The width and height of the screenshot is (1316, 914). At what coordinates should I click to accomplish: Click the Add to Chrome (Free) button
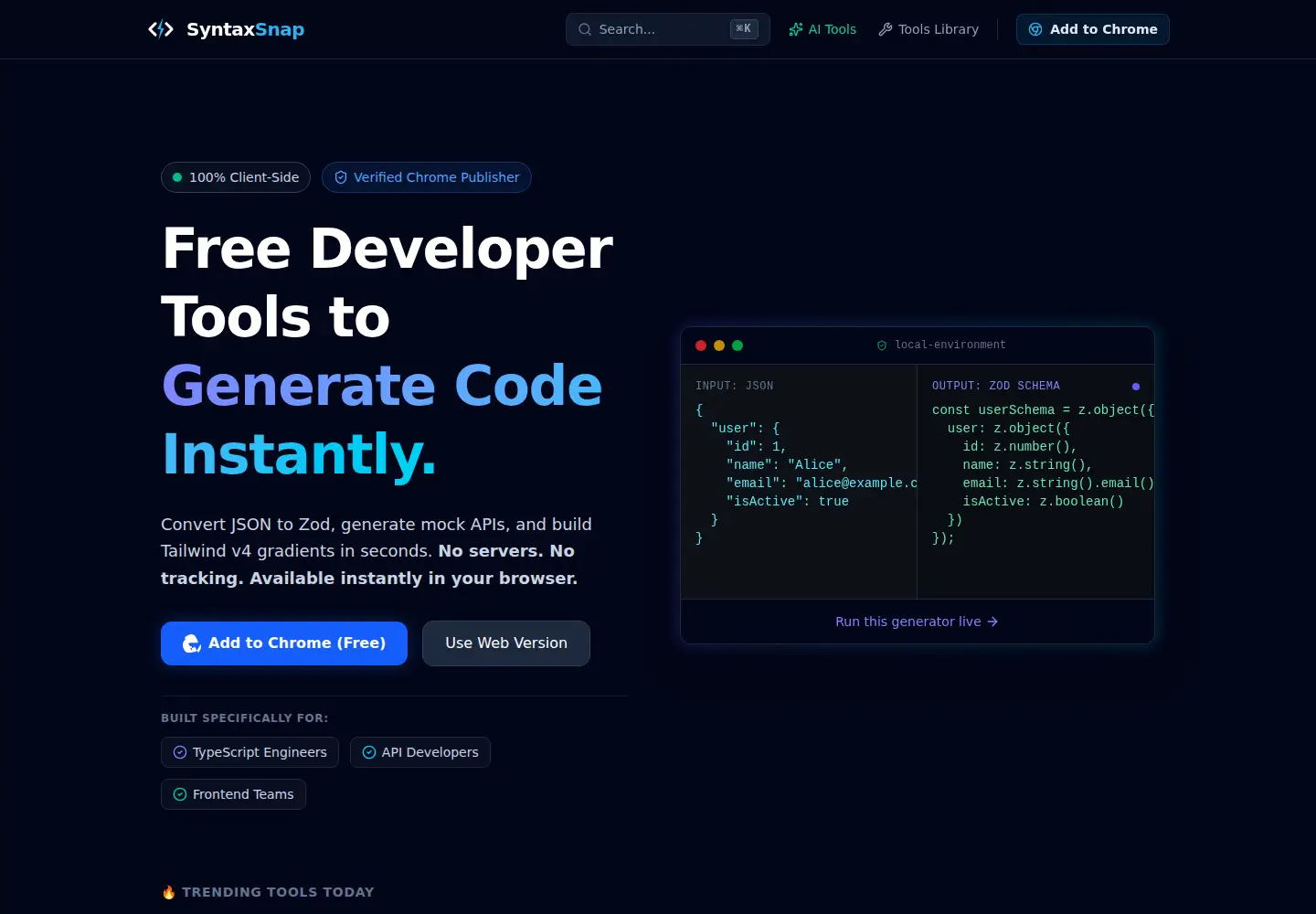pyautogui.click(x=284, y=643)
